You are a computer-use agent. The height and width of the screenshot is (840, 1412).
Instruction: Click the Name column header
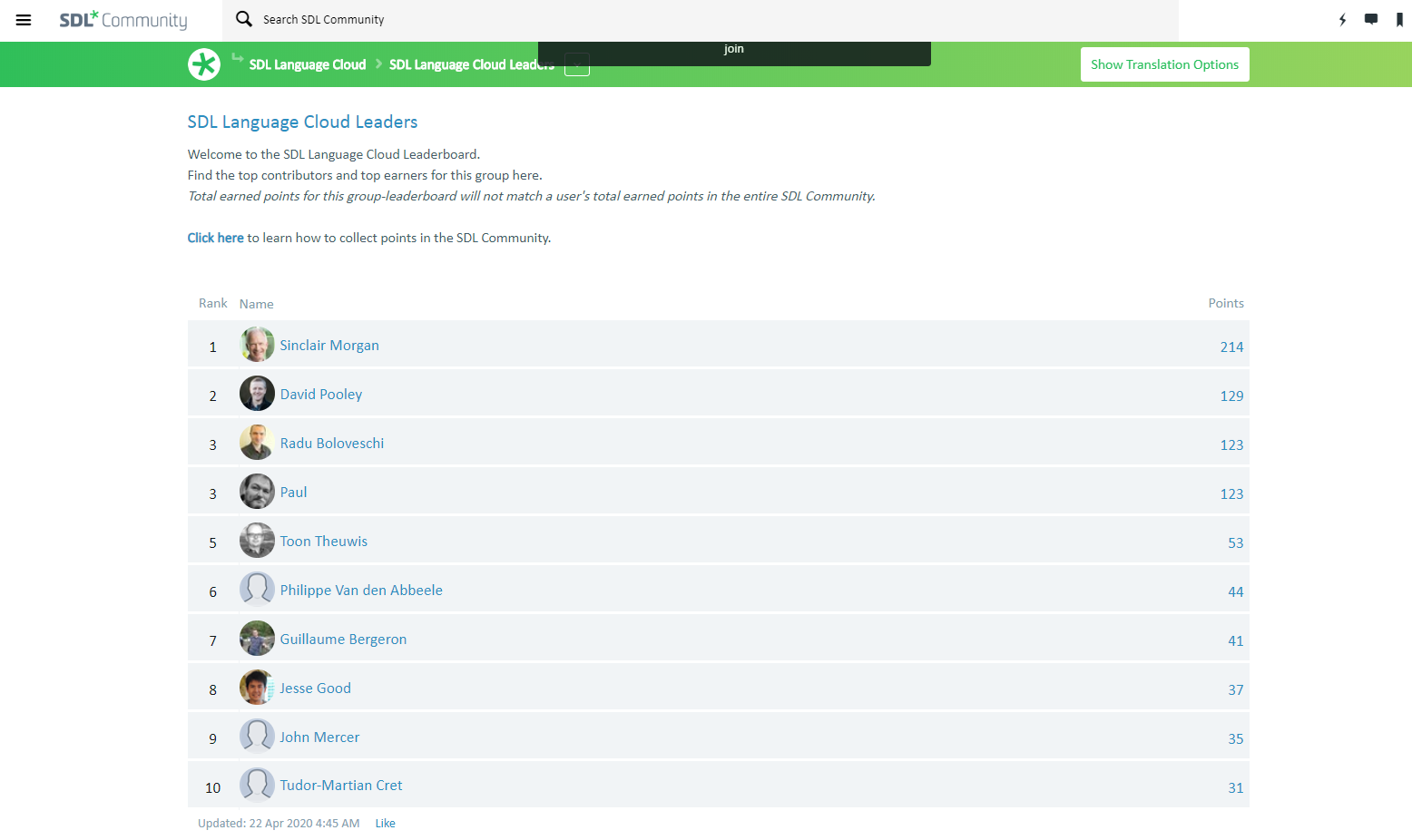[x=257, y=304]
